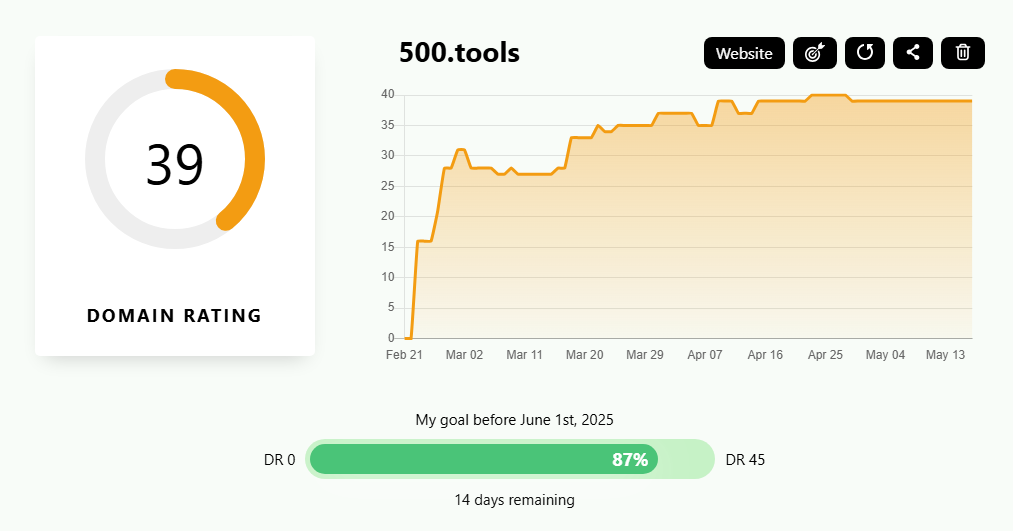Select the Feb 21 date on chart axis
Viewport: 1013px width, 531px height.
click(x=404, y=355)
